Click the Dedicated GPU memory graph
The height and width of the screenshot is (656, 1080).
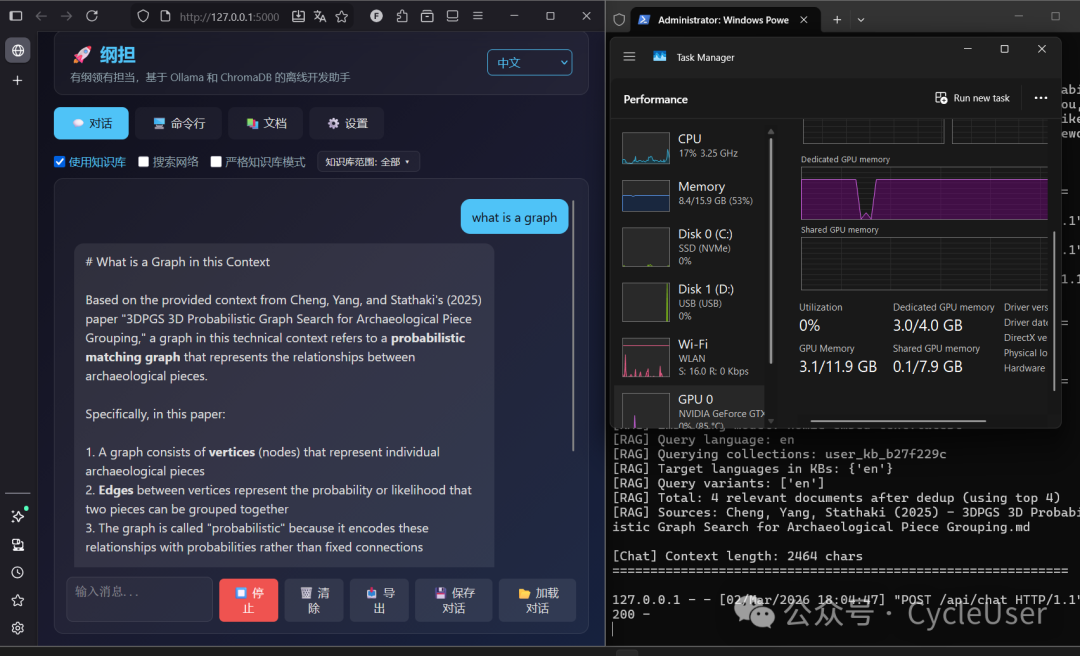[924, 193]
